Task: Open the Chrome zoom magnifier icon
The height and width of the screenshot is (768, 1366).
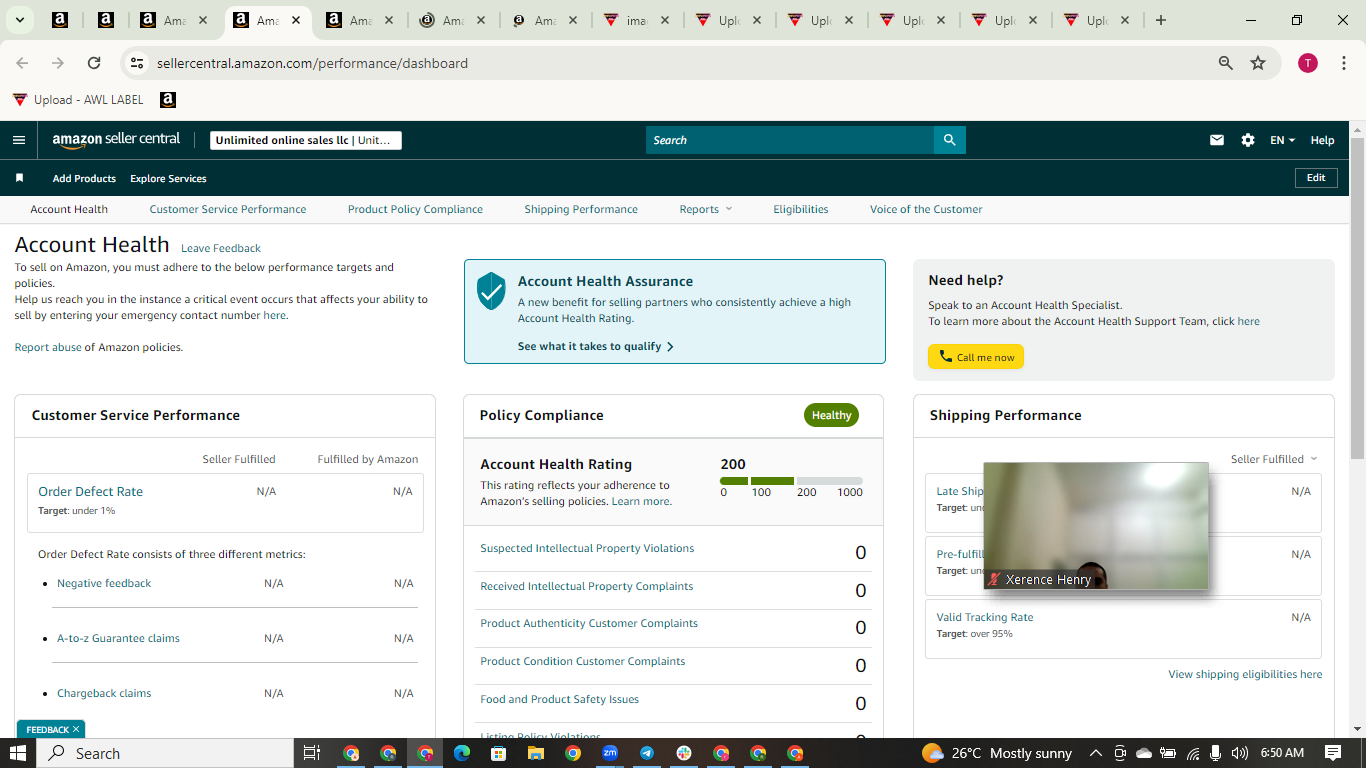Action: (1226, 63)
